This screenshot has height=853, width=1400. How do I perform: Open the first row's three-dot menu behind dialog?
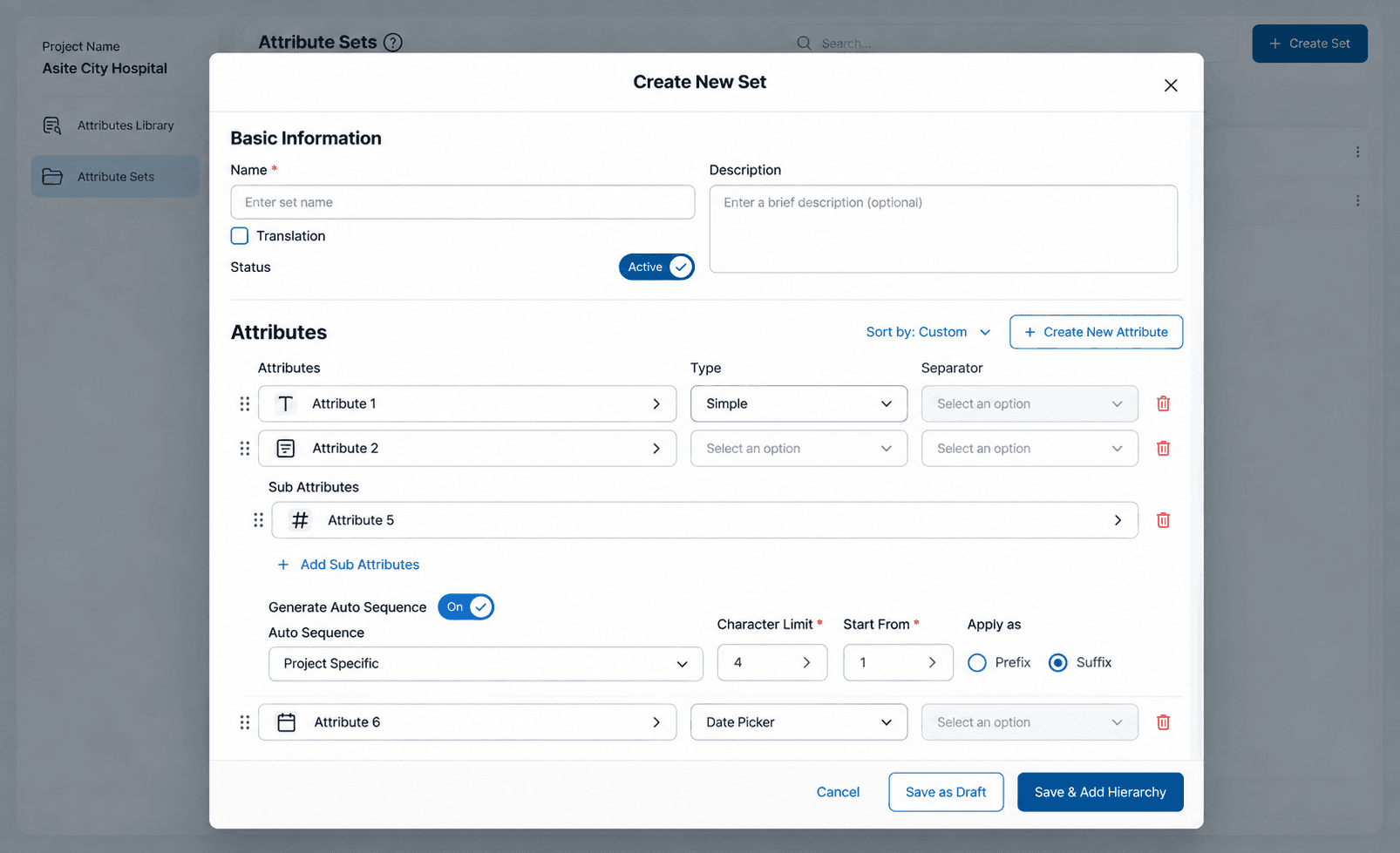click(1357, 152)
